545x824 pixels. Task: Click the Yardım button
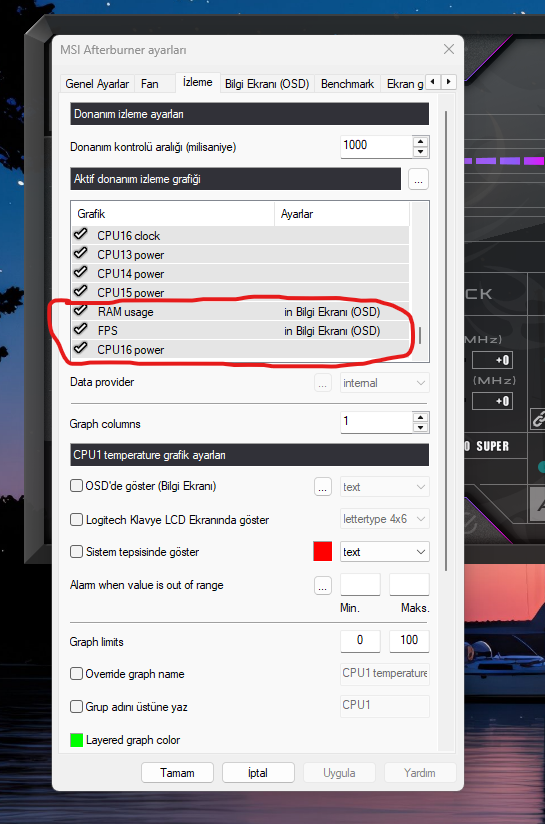pyautogui.click(x=420, y=772)
